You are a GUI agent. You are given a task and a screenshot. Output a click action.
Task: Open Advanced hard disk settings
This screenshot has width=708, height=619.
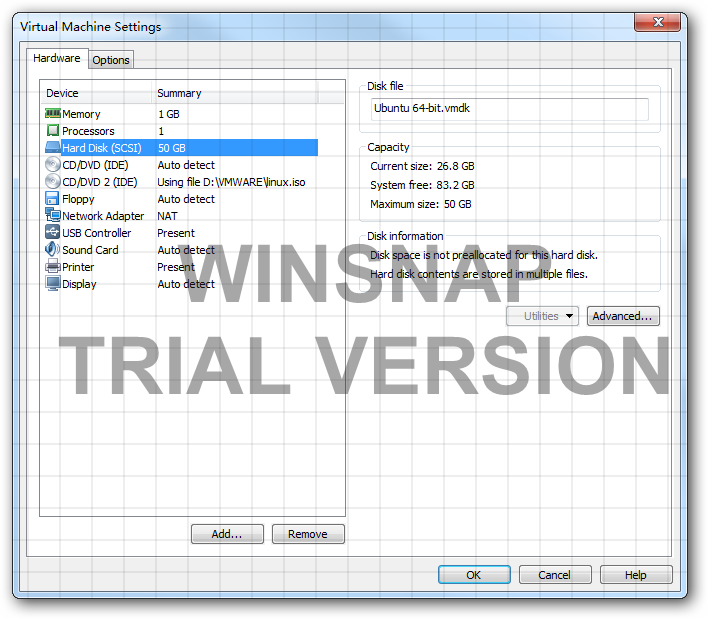(623, 316)
